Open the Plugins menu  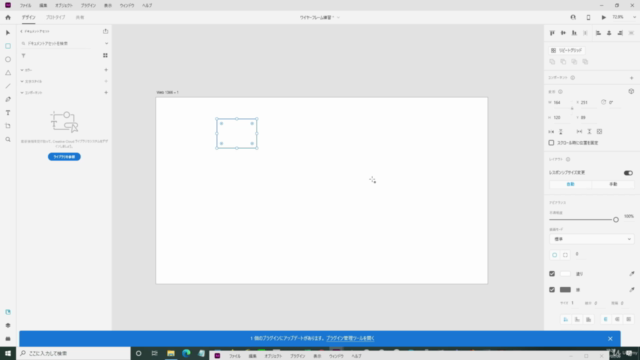[88, 6]
